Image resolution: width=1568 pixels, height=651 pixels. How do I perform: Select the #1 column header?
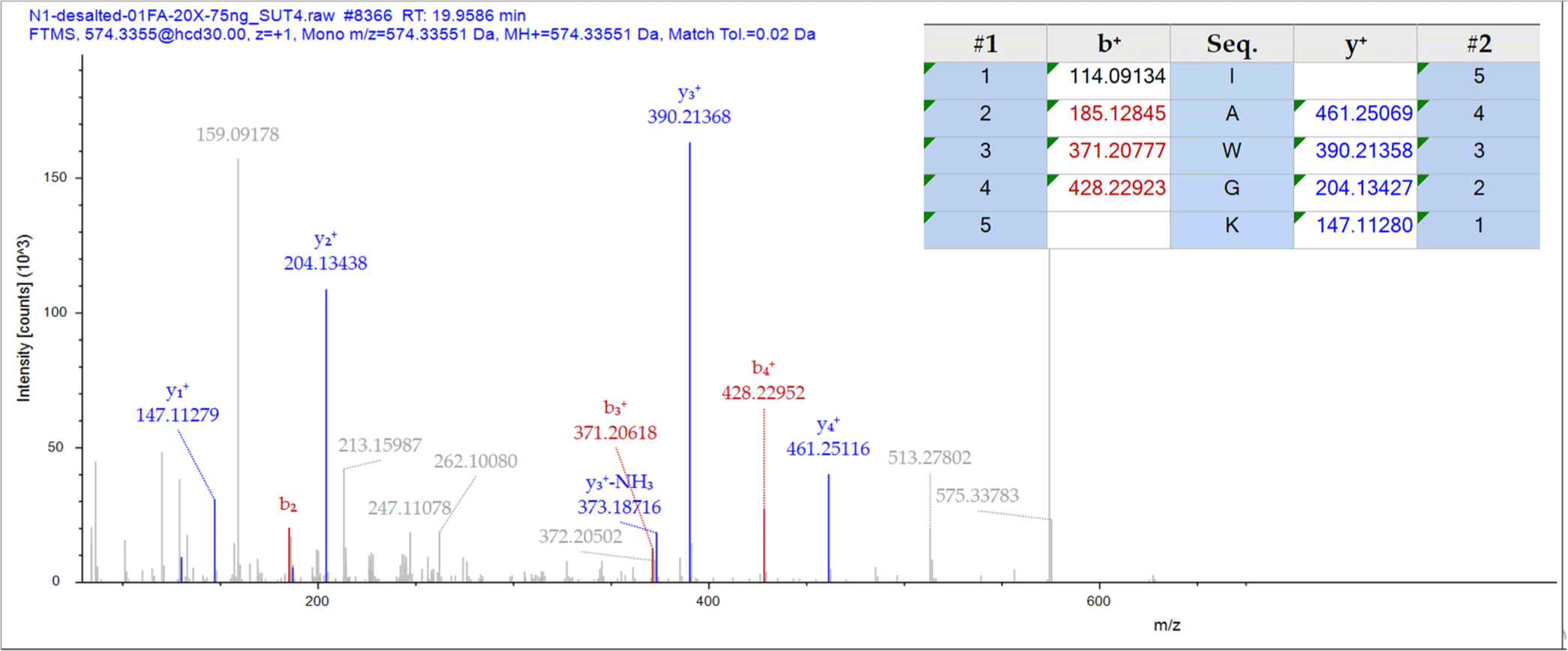click(985, 43)
